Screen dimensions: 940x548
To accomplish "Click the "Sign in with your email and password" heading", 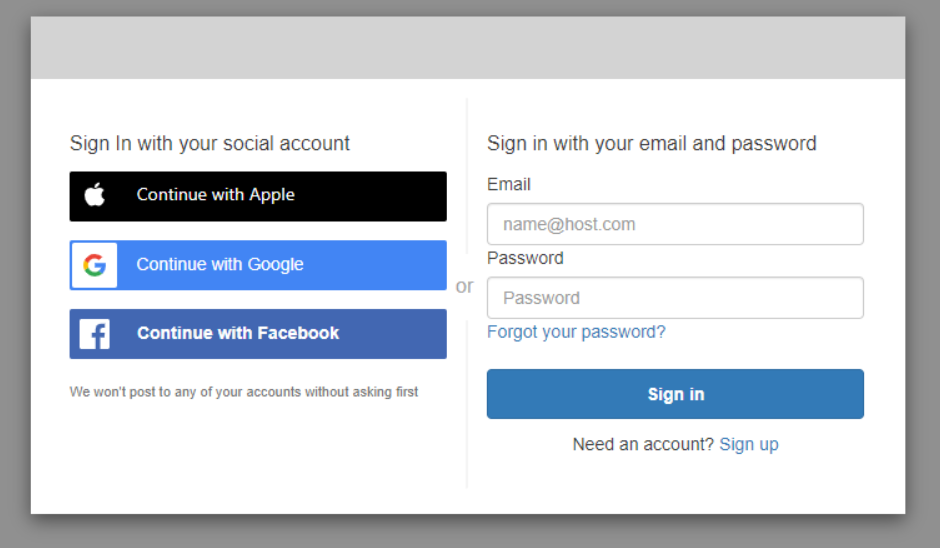I will (652, 143).
